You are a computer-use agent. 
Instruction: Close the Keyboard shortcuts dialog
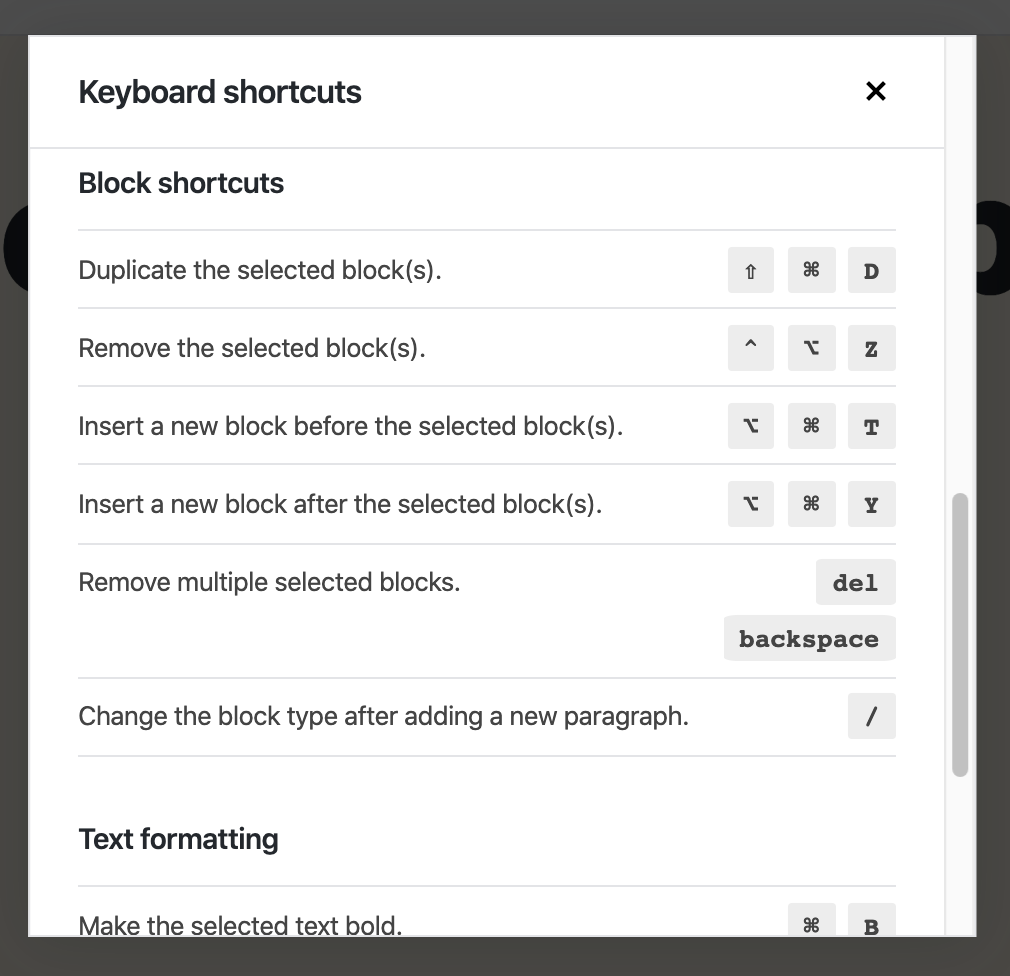point(875,91)
